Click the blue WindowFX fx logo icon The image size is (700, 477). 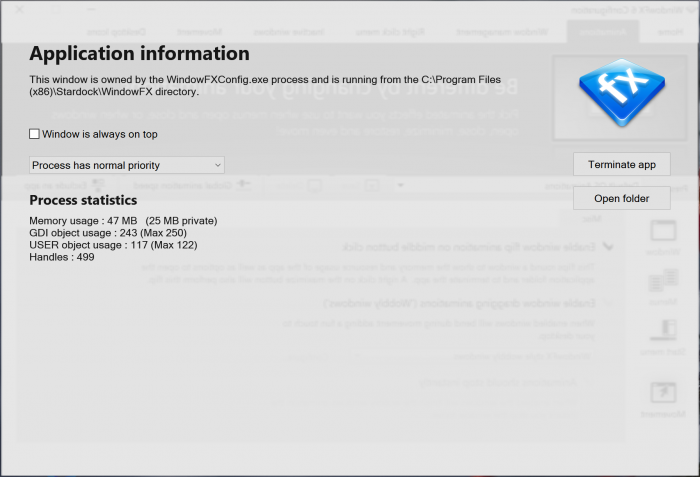(x=621, y=93)
